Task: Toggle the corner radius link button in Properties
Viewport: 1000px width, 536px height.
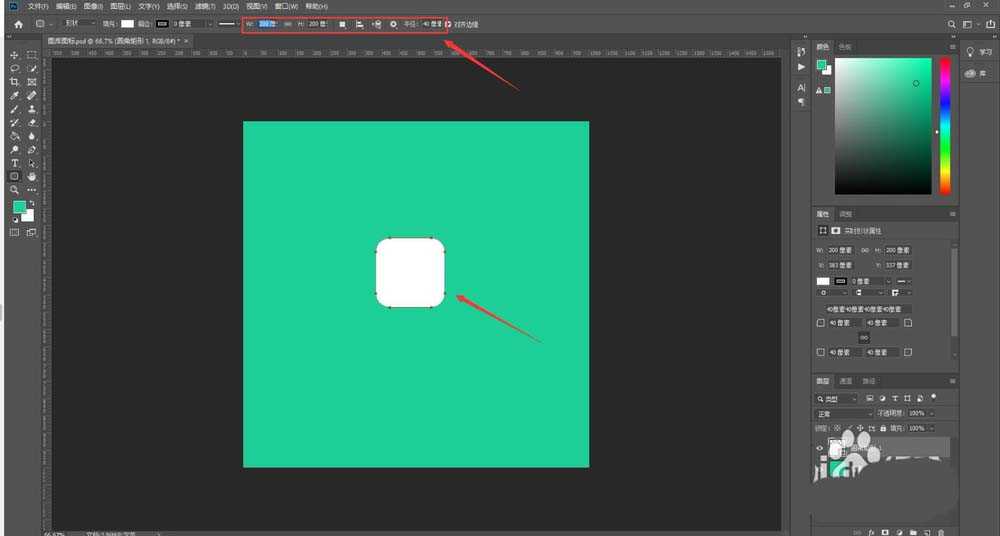Action: coord(864,338)
